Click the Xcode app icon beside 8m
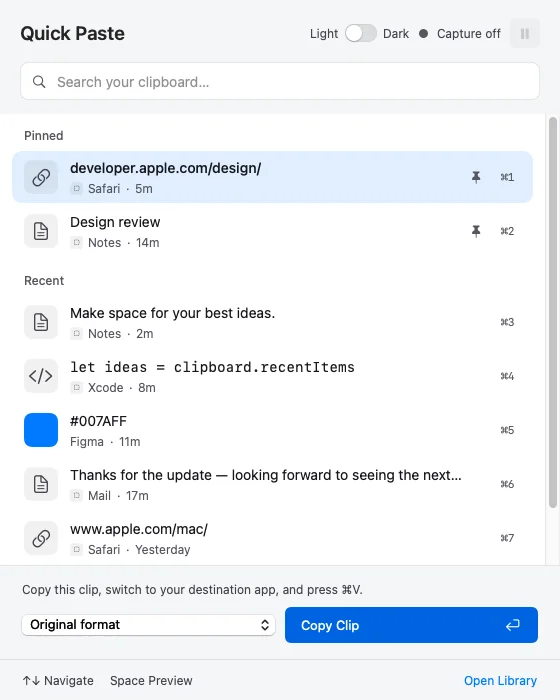Viewport: 560px width, 700px height. click(76, 387)
